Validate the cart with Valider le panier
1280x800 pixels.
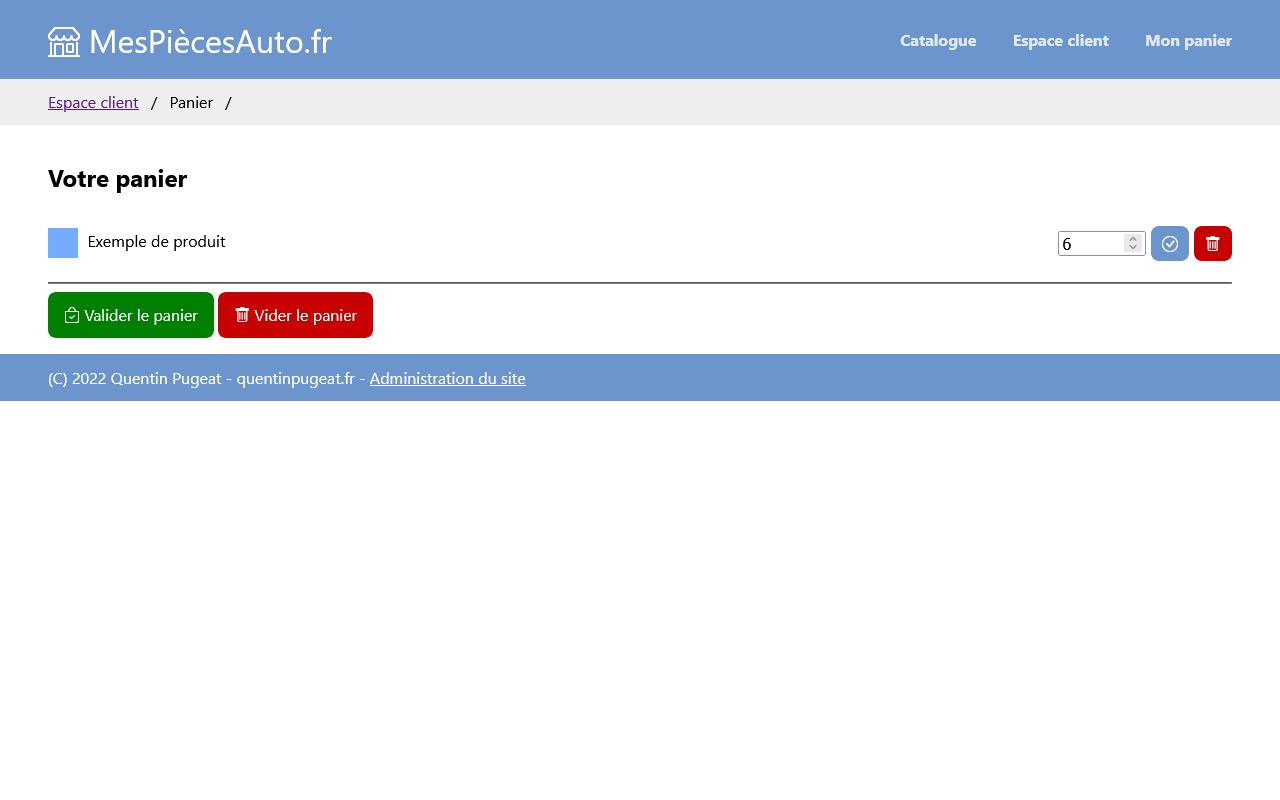tap(131, 315)
